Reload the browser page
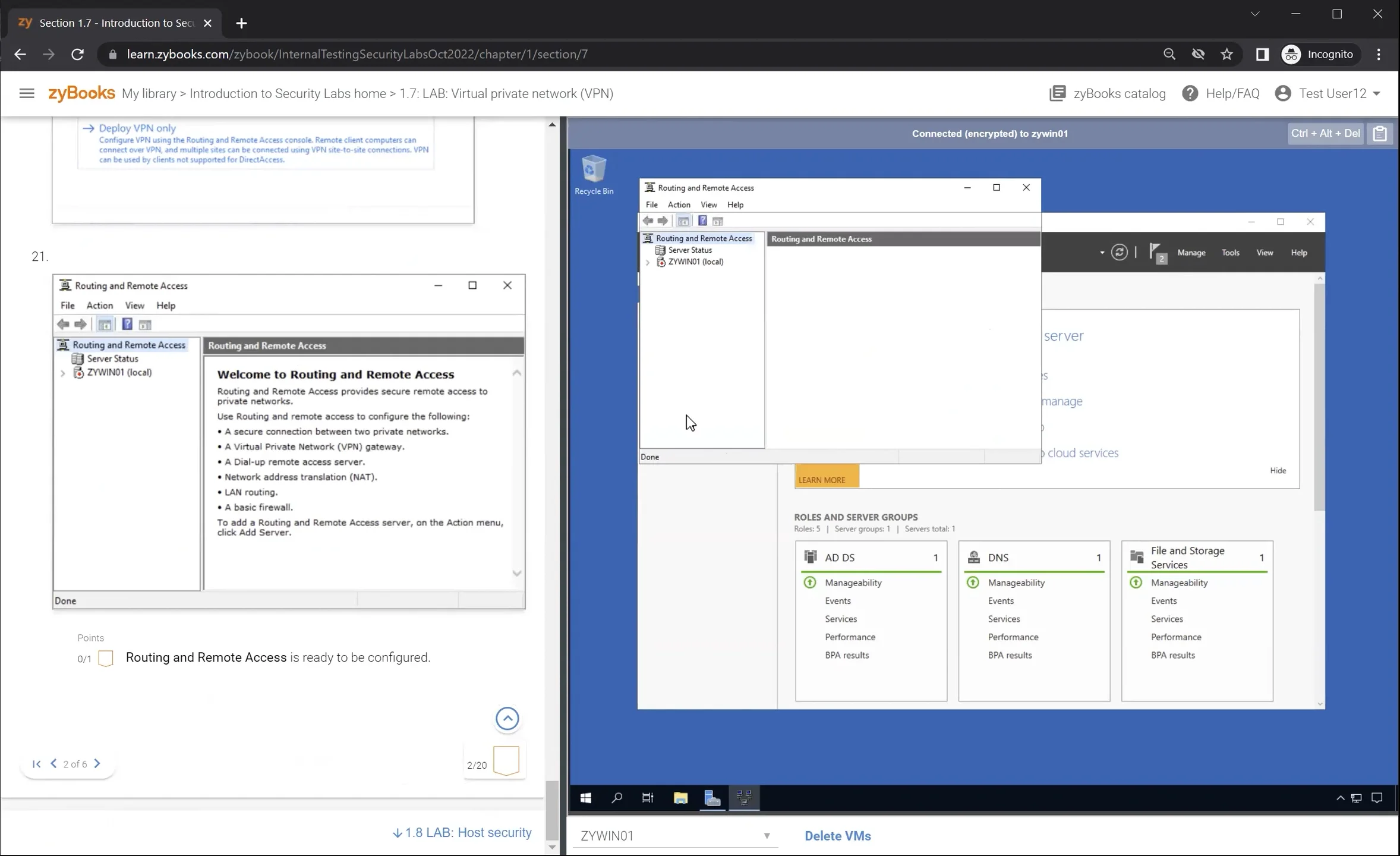This screenshot has width=1400, height=856. (x=77, y=54)
